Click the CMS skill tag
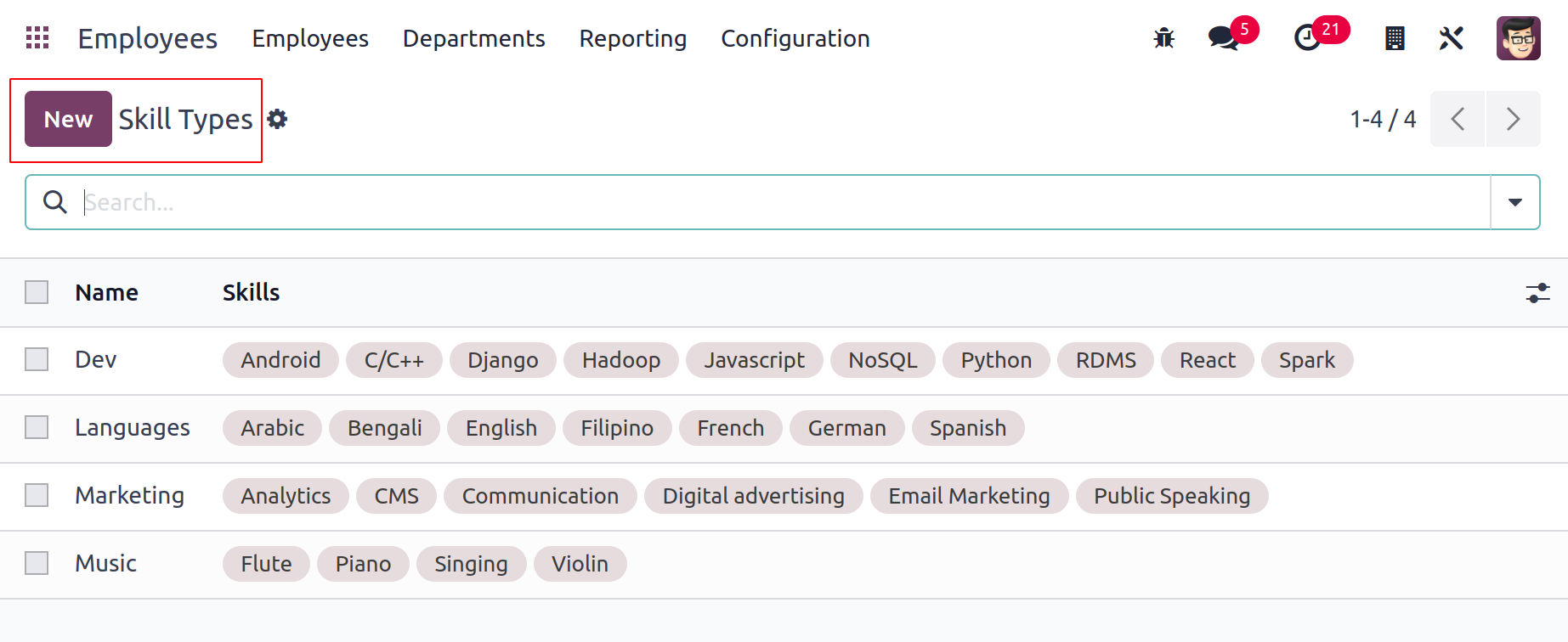 (x=396, y=496)
